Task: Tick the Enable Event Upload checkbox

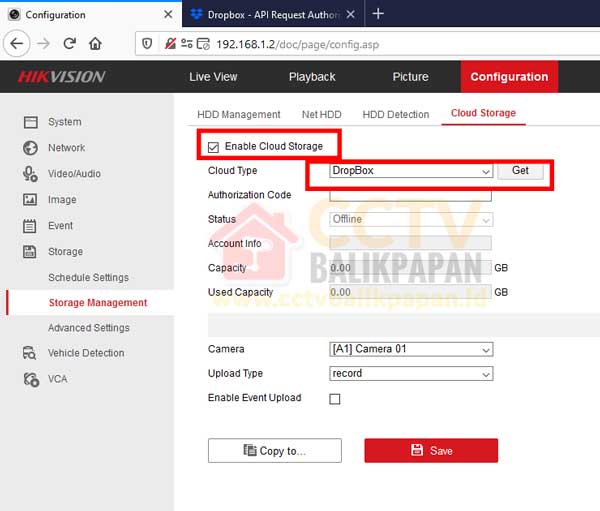Action: [335, 399]
